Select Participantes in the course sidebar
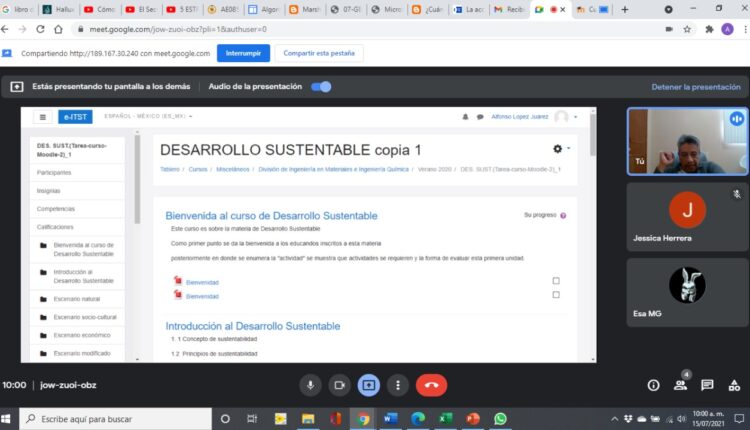Screen dimensions: 750x430 [x=54, y=172]
